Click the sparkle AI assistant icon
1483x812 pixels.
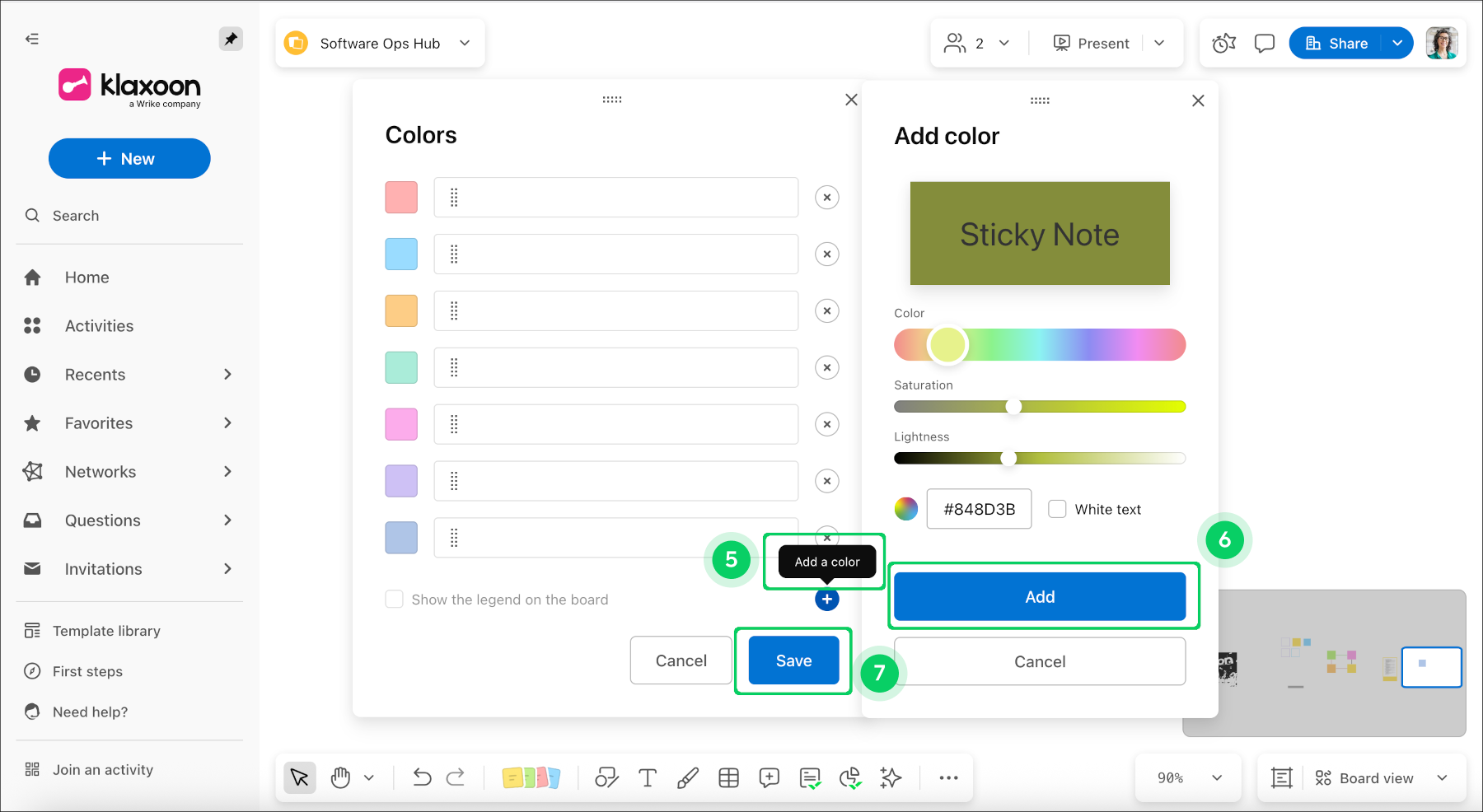coord(891,777)
